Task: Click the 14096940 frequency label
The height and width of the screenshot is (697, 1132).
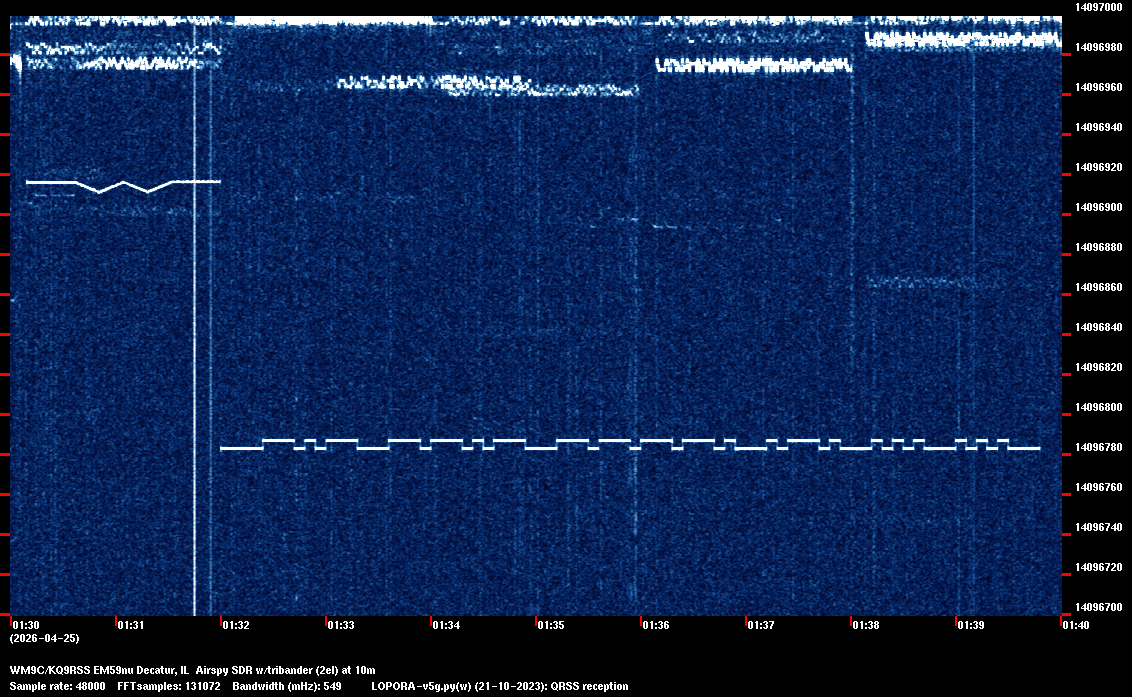Action: (1099, 127)
